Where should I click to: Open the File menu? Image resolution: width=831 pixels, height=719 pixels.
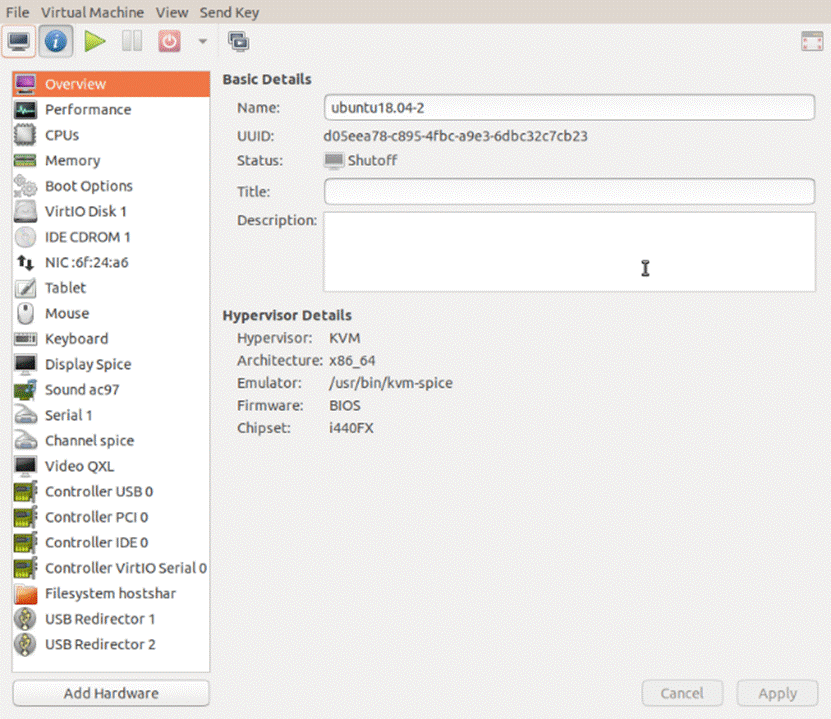[18, 12]
